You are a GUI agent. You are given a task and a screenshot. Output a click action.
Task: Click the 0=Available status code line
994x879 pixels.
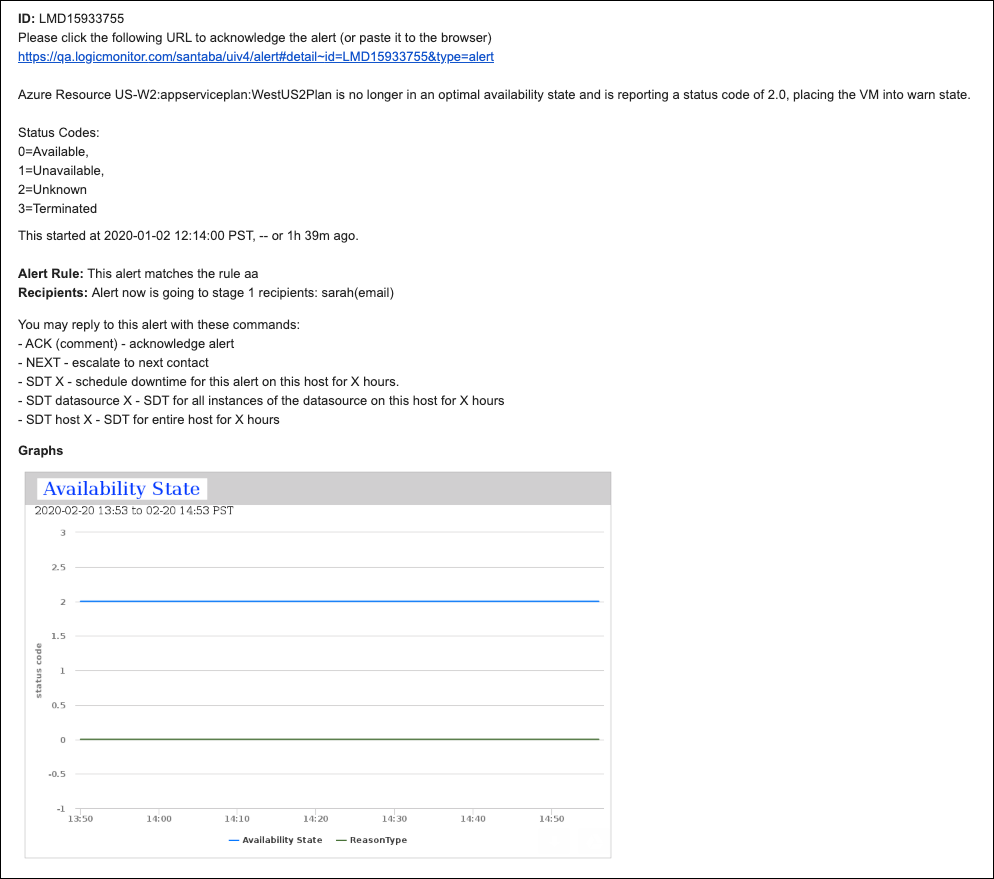coord(53,152)
